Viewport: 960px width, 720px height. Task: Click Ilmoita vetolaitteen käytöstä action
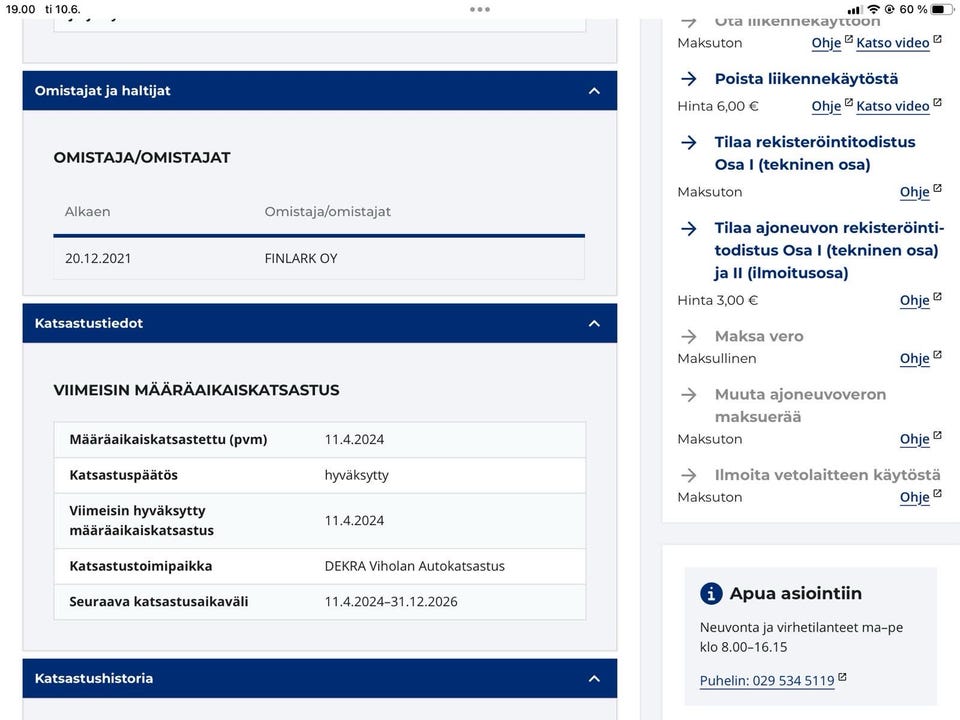pyautogui.click(x=827, y=475)
